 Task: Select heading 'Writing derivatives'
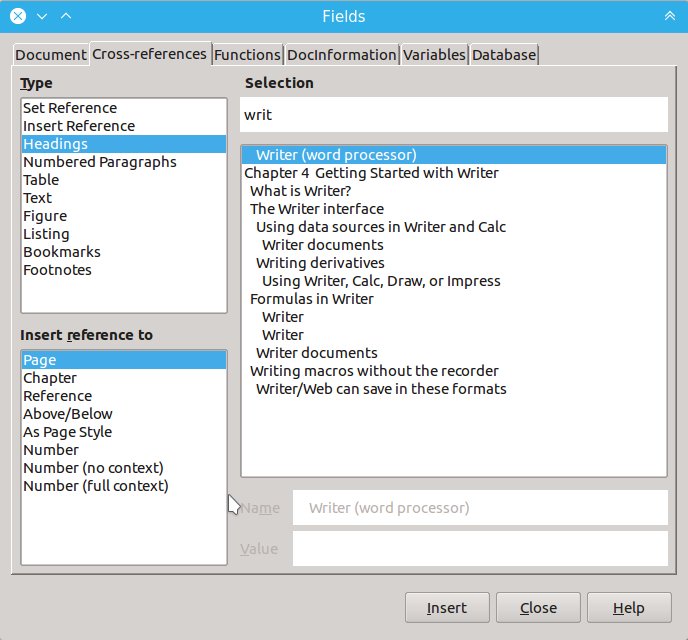[x=454, y=263]
